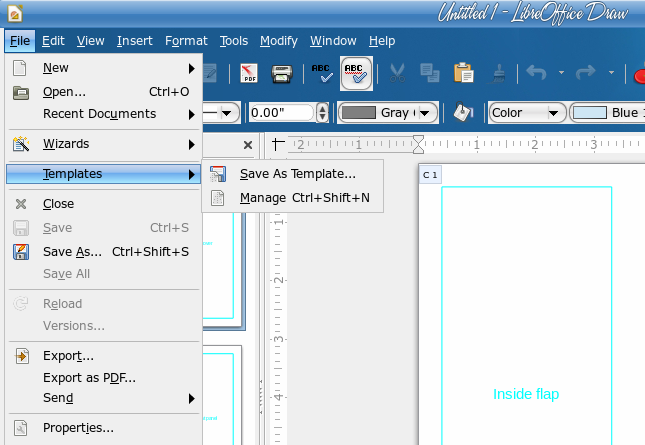The image size is (645, 445).
Task: Click the horizontal ruler indent marker
Action: (x=418, y=144)
